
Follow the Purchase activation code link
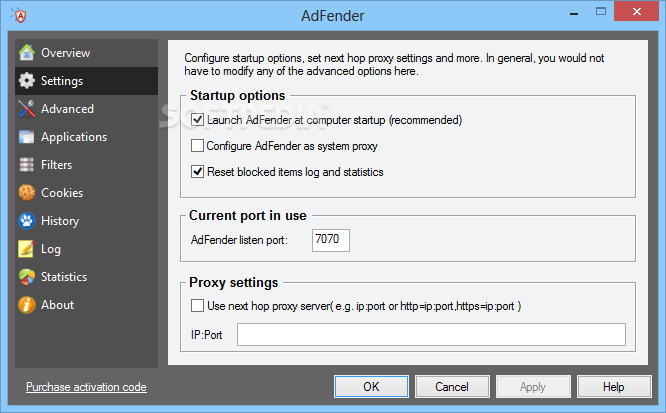86,387
